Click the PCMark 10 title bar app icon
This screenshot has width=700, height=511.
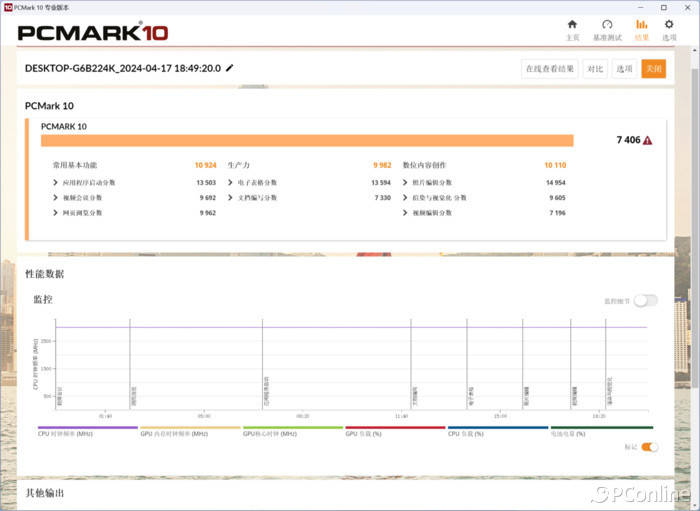(x=7, y=6)
